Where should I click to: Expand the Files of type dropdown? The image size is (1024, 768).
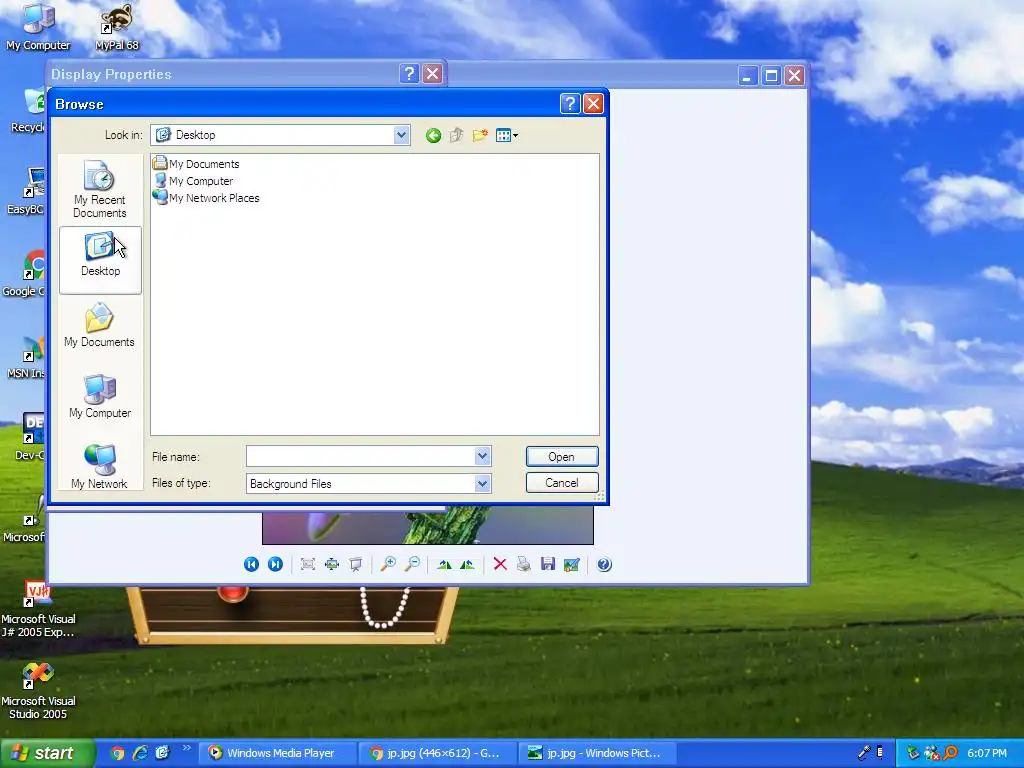pyautogui.click(x=482, y=483)
